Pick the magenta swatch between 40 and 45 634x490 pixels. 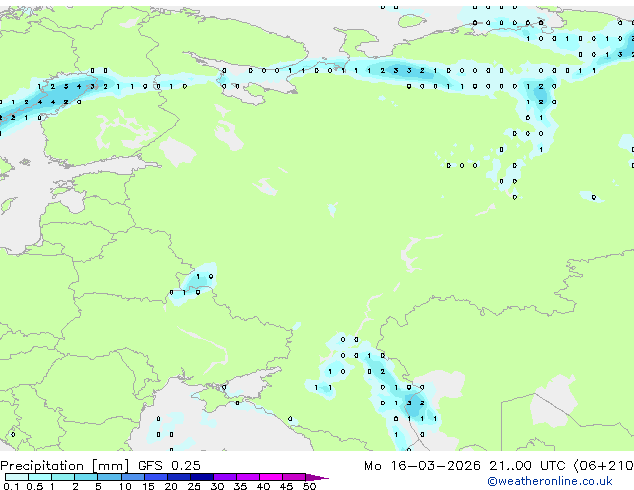pos(271,477)
